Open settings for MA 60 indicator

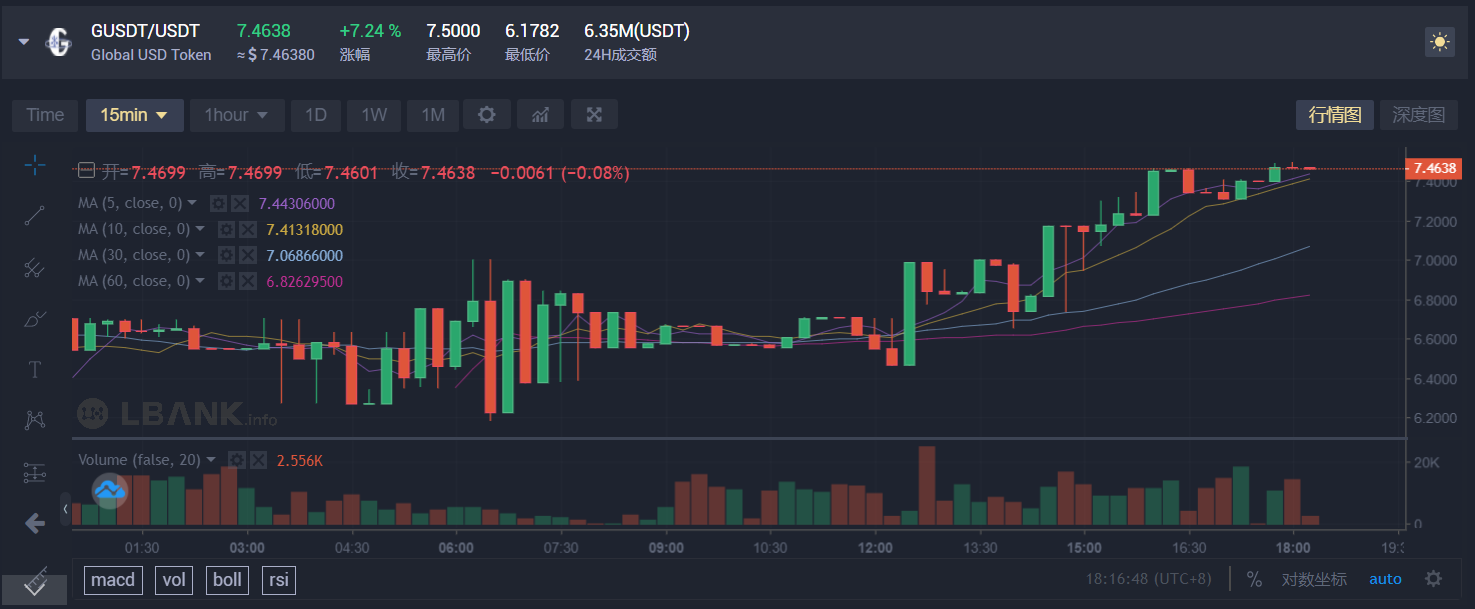[x=227, y=281]
